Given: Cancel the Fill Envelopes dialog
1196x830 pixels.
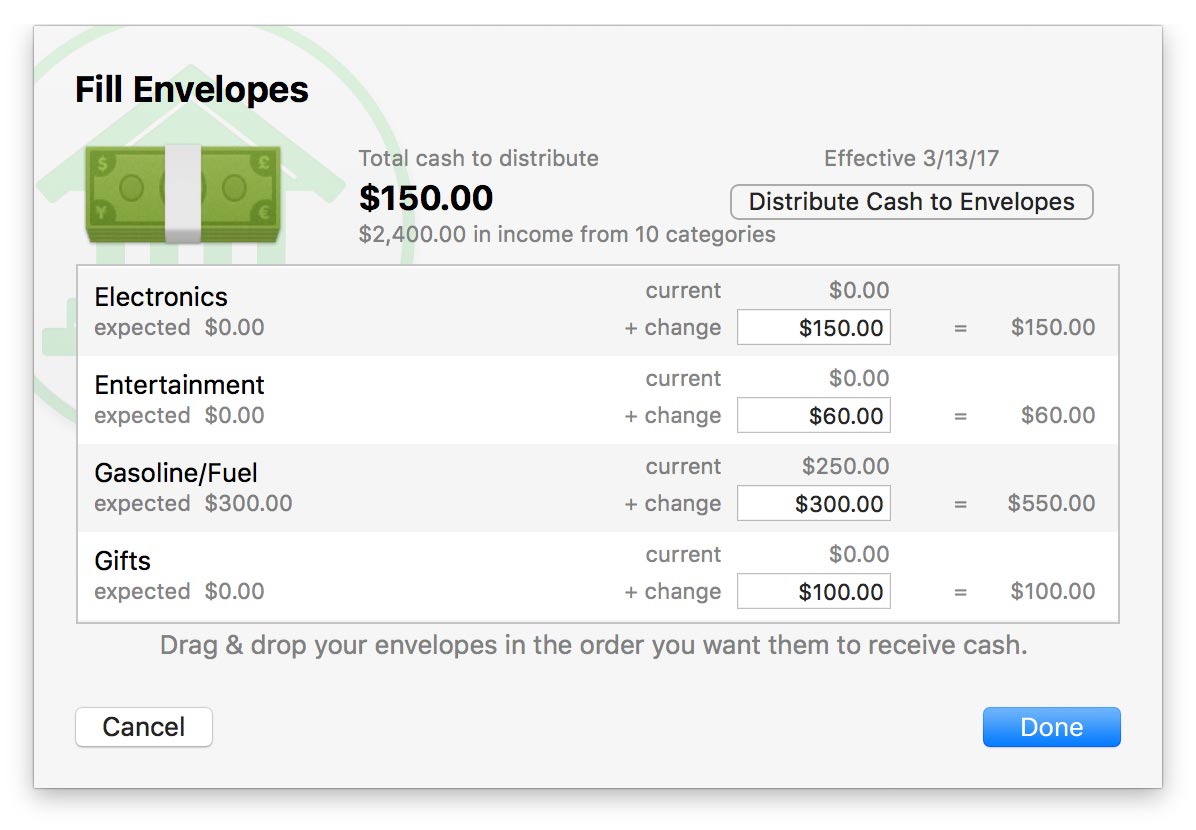Looking at the screenshot, I should coord(144,727).
